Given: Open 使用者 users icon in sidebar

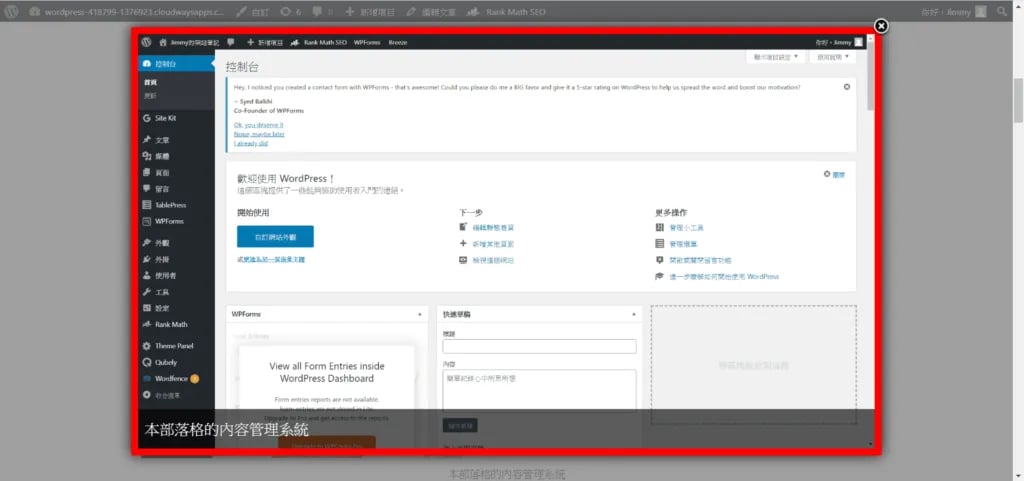Looking at the screenshot, I should pyautogui.click(x=147, y=275).
